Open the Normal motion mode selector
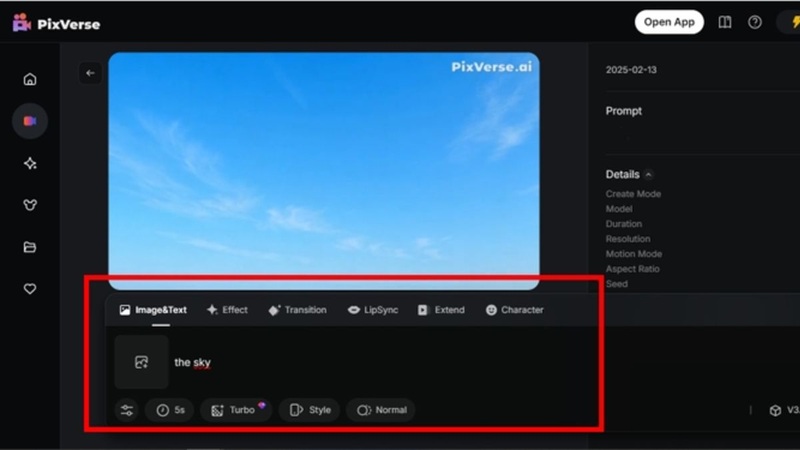The image size is (800, 450). pos(381,410)
